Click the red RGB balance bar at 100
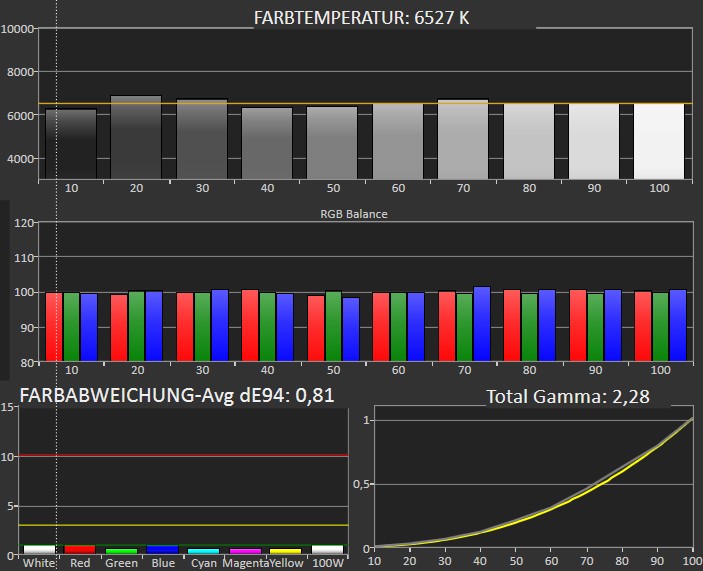The image size is (703, 571). [x=642, y=326]
